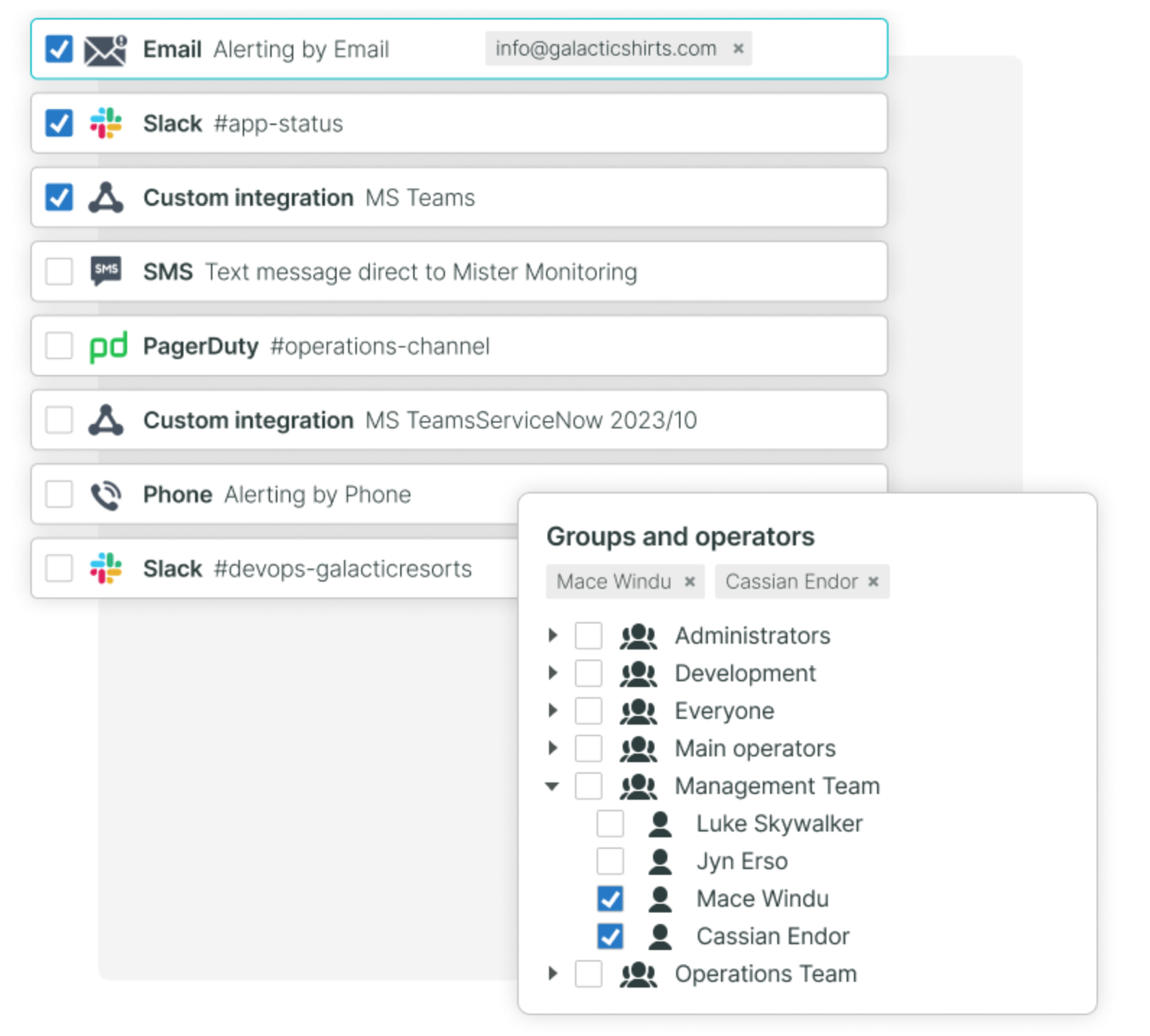Viewport: 1150px width, 1036px height.
Task: Click the Slack logo for #devops-galacticresorts
Action: pyautogui.click(x=105, y=569)
